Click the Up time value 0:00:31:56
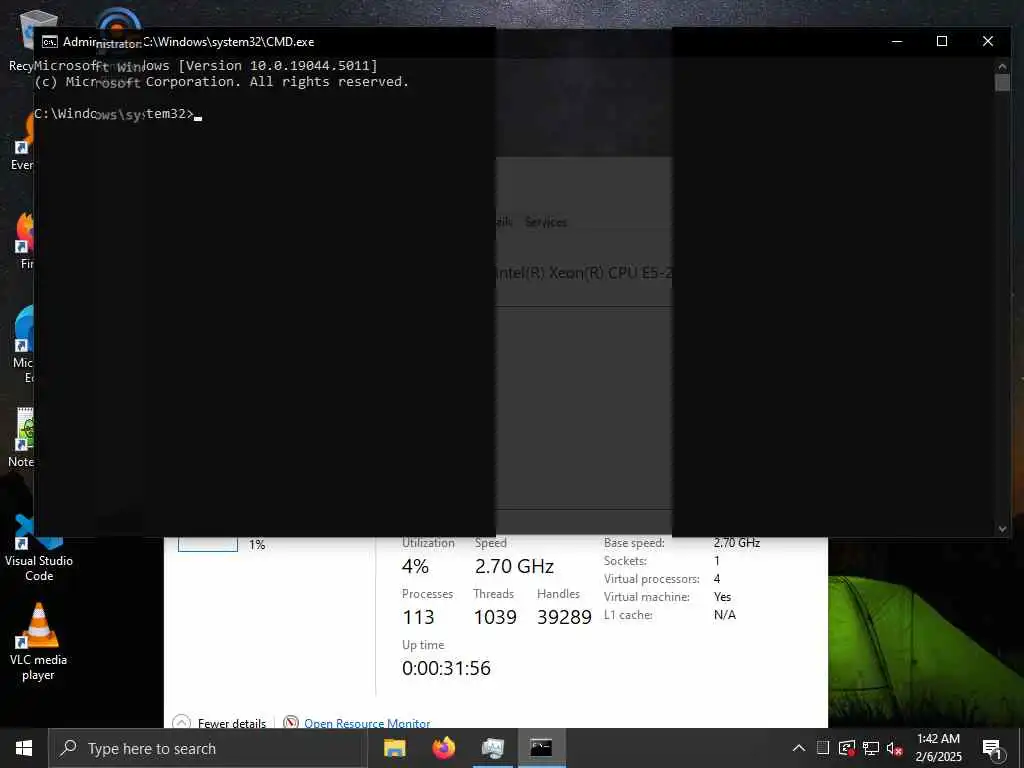The image size is (1024, 768). click(446, 668)
